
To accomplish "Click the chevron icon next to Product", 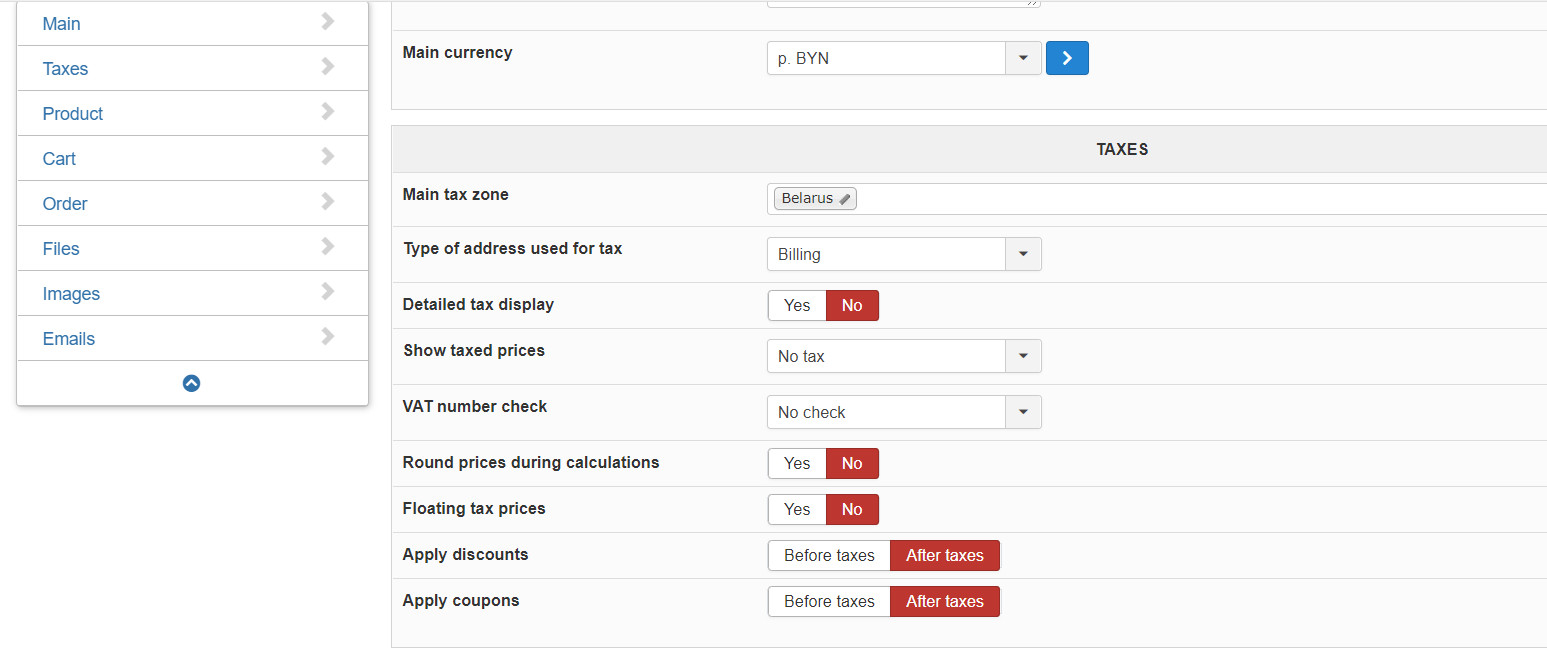I will [x=328, y=112].
